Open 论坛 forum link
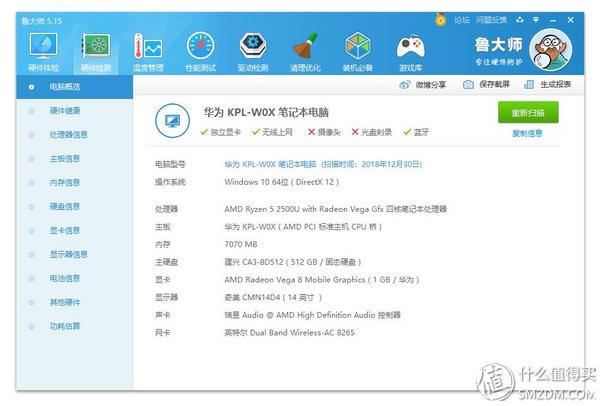The image size is (600, 406). coord(462,20)
